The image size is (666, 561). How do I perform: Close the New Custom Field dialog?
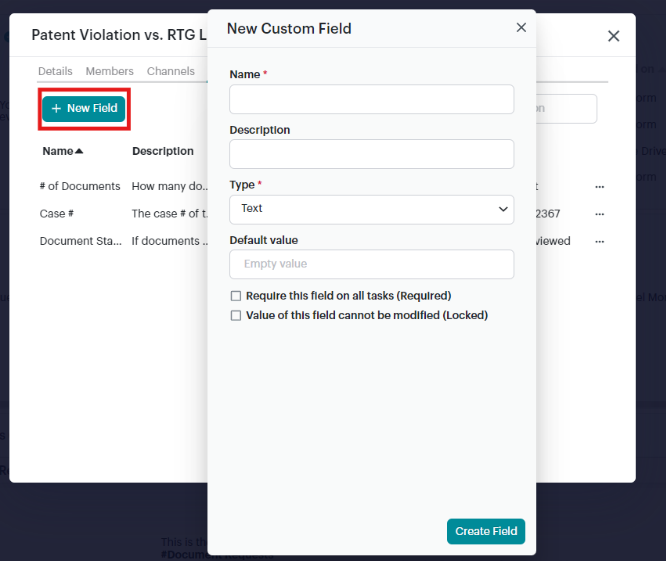click(521, 28)
